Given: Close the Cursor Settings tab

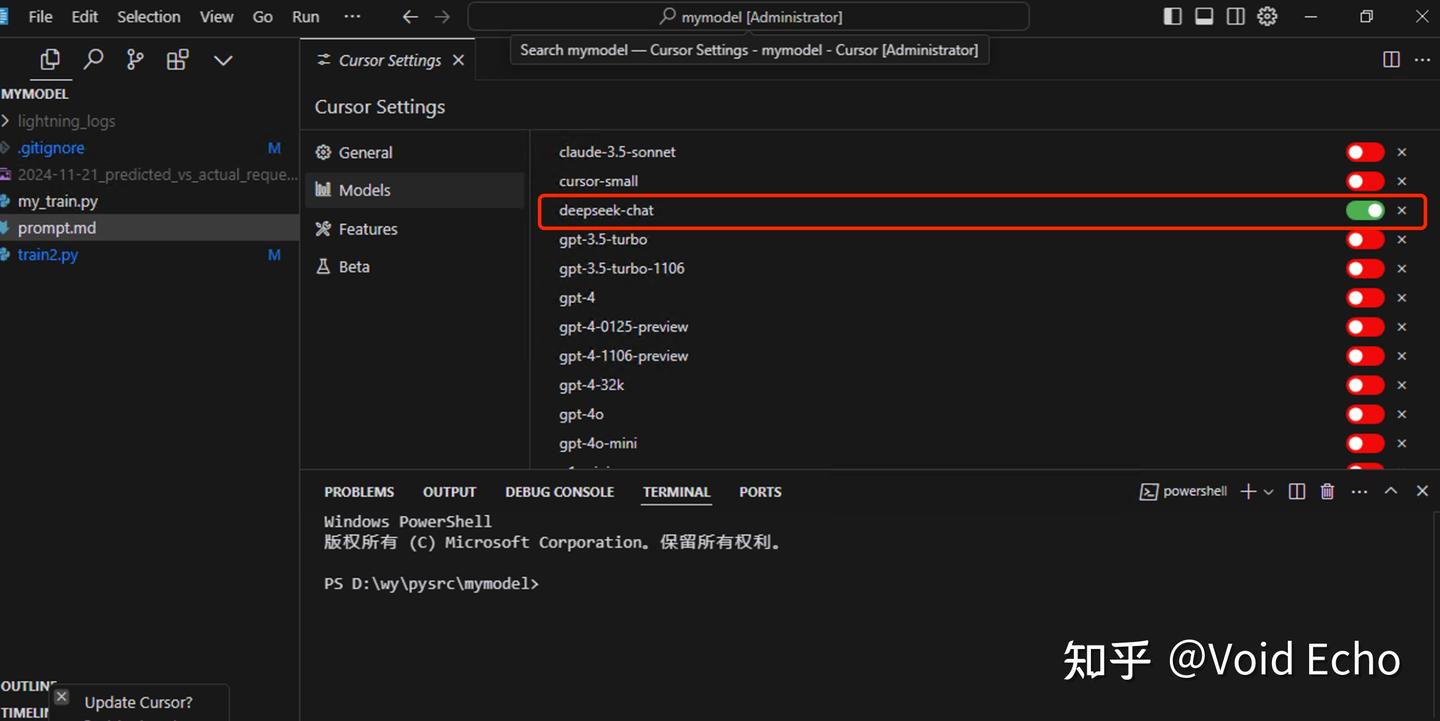Looking at the screenshot, I should pos(458,60).
